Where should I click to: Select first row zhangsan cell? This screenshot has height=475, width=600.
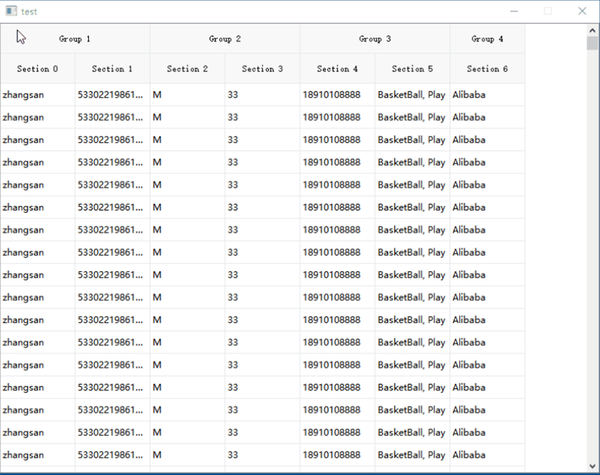pos(38,95)
